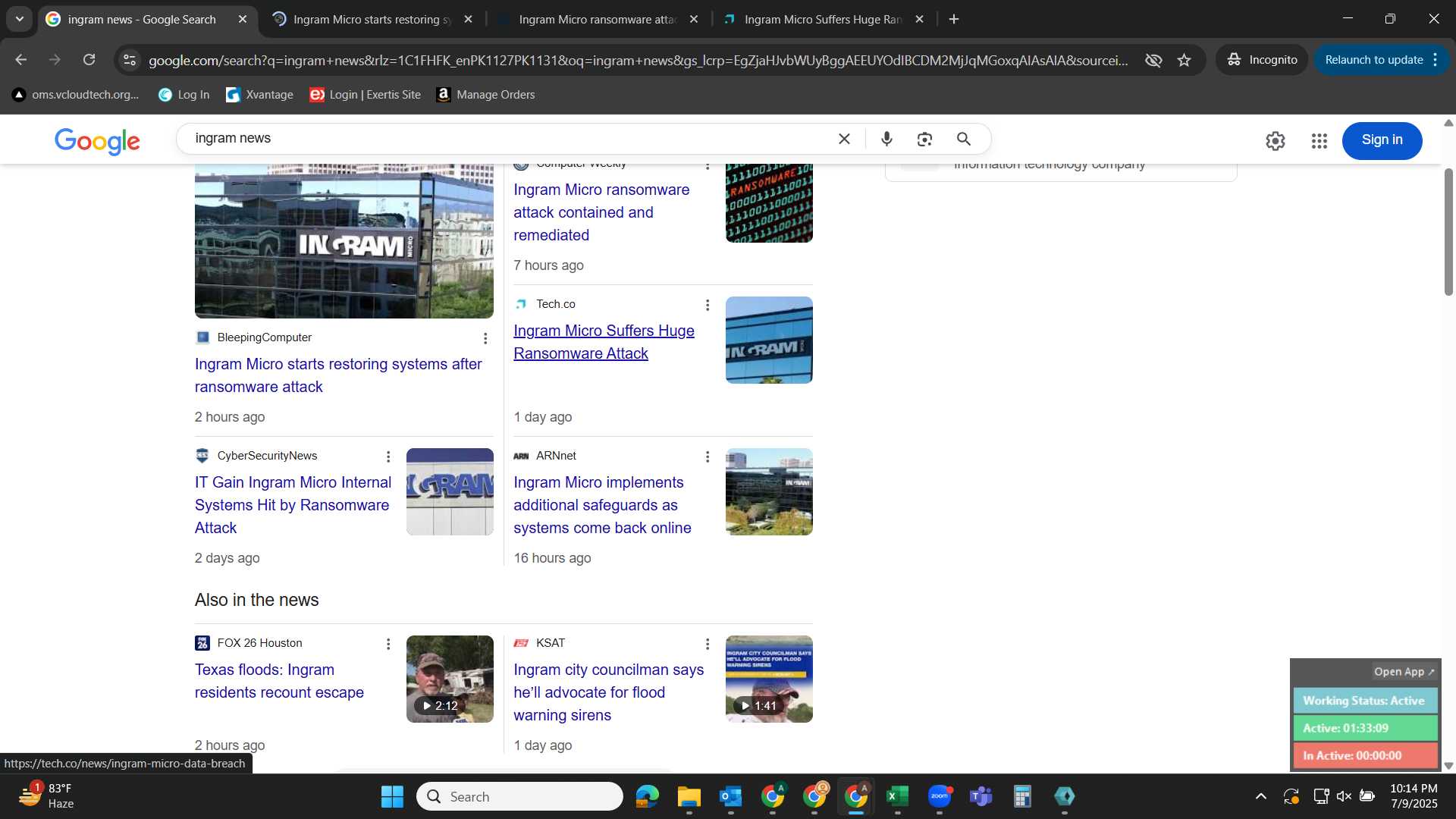Switch to Ingram Micro ransomware attack tab
1456x819 pixels.
(x=597, y=19)
